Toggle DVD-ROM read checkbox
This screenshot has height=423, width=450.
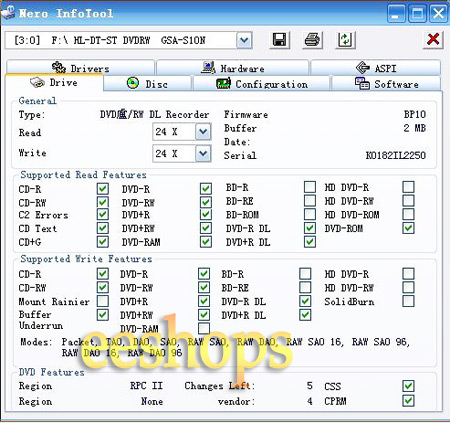pos(408,228)
